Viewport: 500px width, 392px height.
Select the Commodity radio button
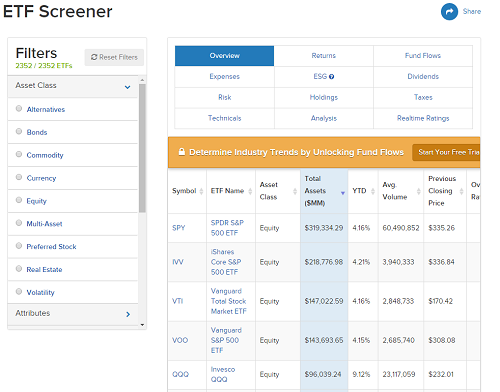tap(19, 154)
